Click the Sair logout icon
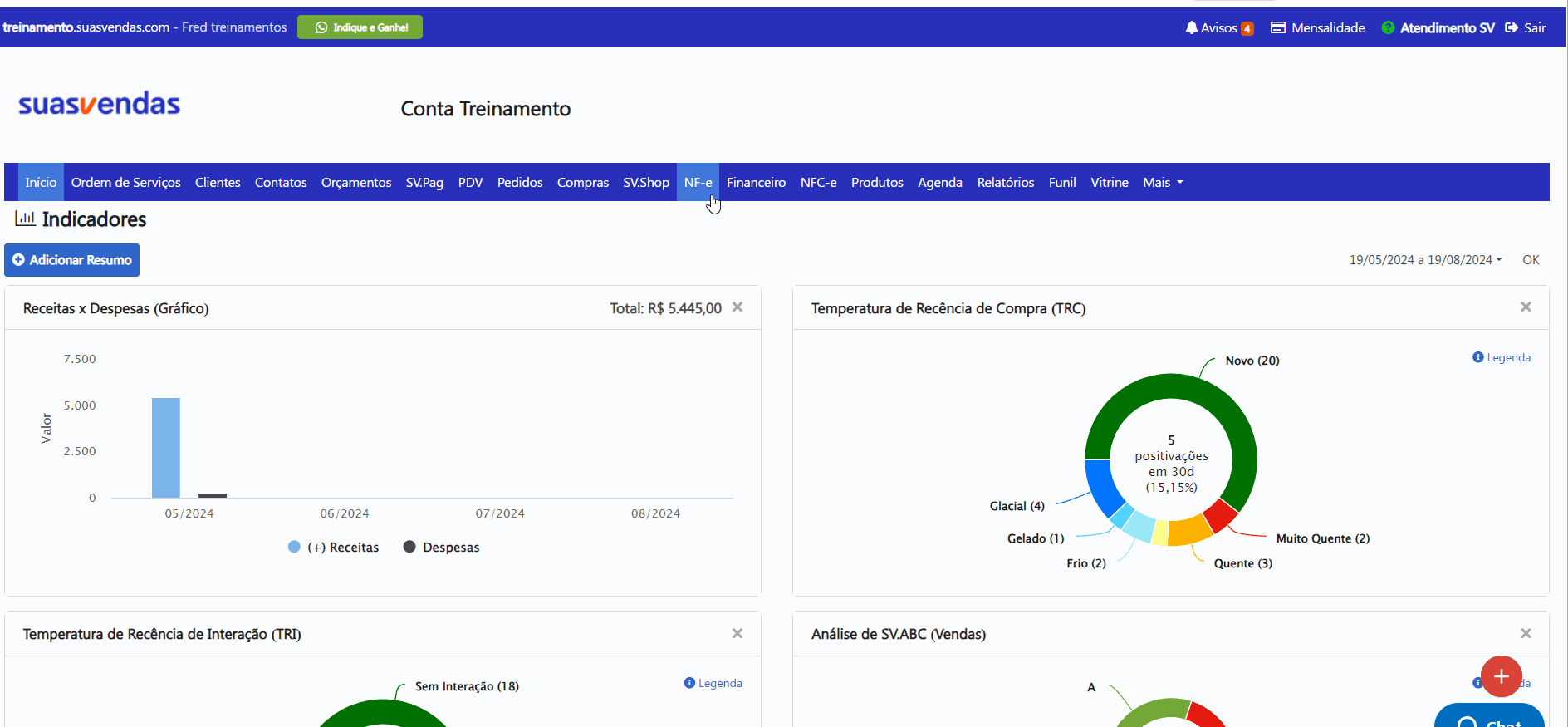This screenshot has width=1568, height=727. pyautogui.click(x=1512, y=27)
